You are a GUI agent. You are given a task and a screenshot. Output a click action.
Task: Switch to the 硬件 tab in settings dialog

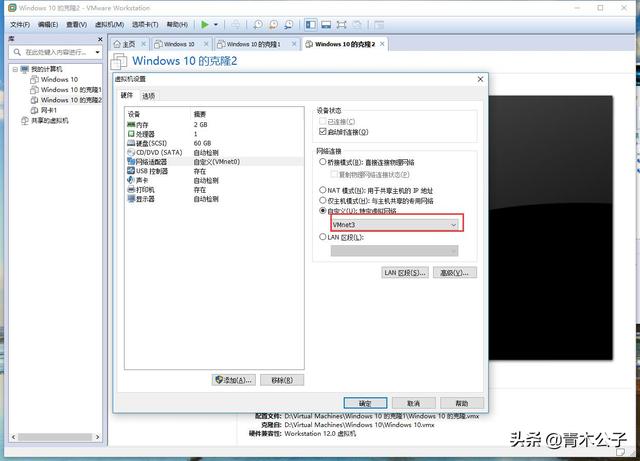click(127, 95)
